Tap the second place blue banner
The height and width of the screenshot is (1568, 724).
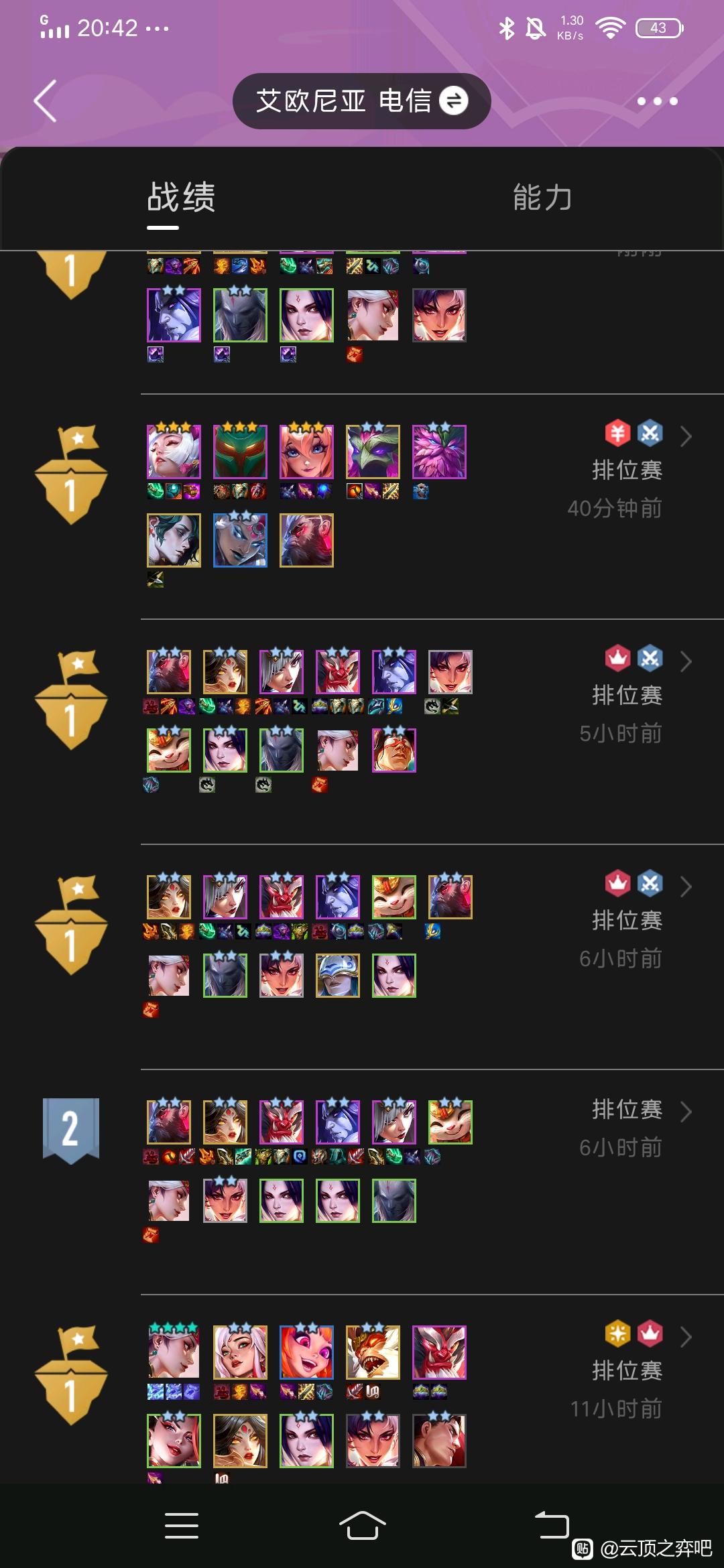pyautogui.click(x=71, y=1131)
